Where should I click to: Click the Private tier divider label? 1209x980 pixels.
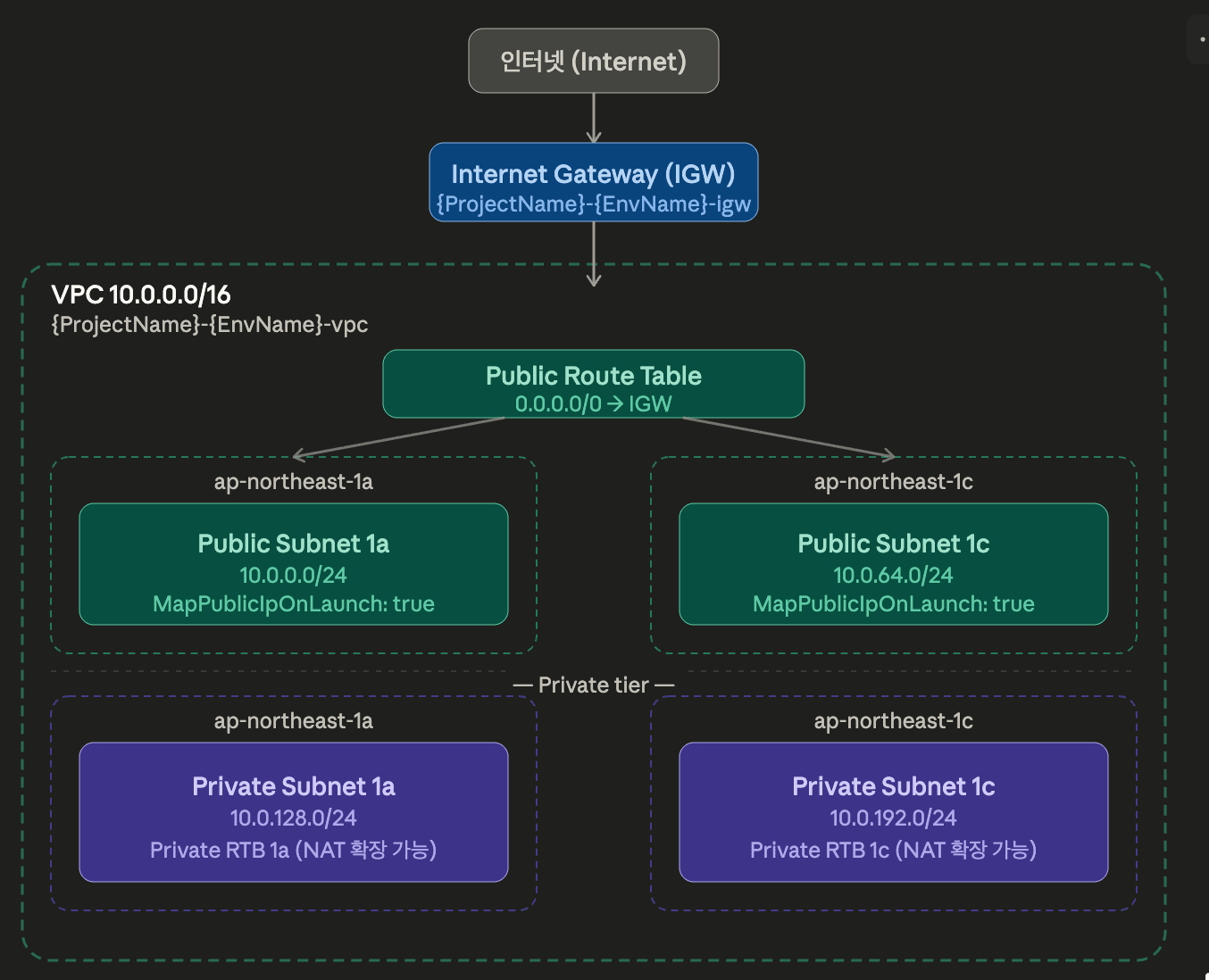coord(593,685)
